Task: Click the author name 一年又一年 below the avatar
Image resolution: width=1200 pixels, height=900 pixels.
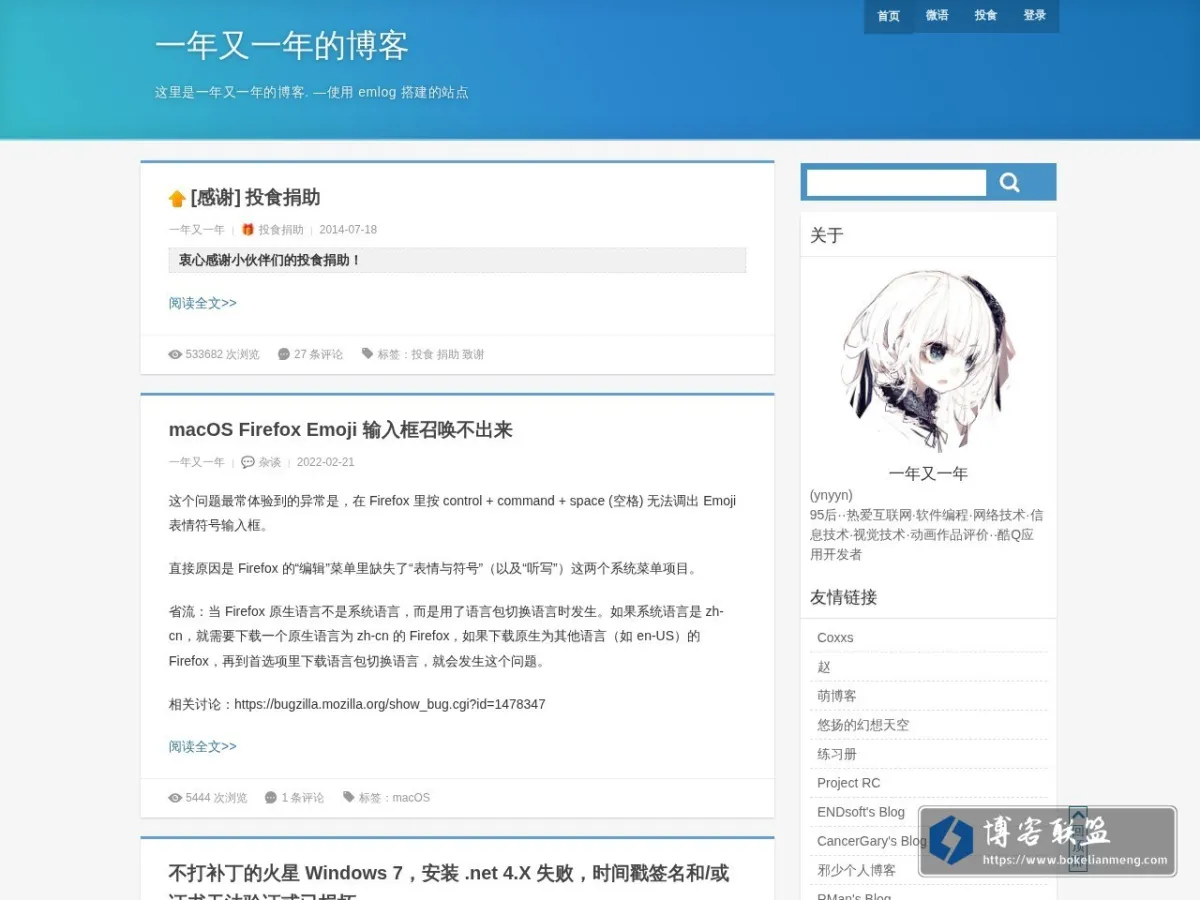Action: coord(928,474)
